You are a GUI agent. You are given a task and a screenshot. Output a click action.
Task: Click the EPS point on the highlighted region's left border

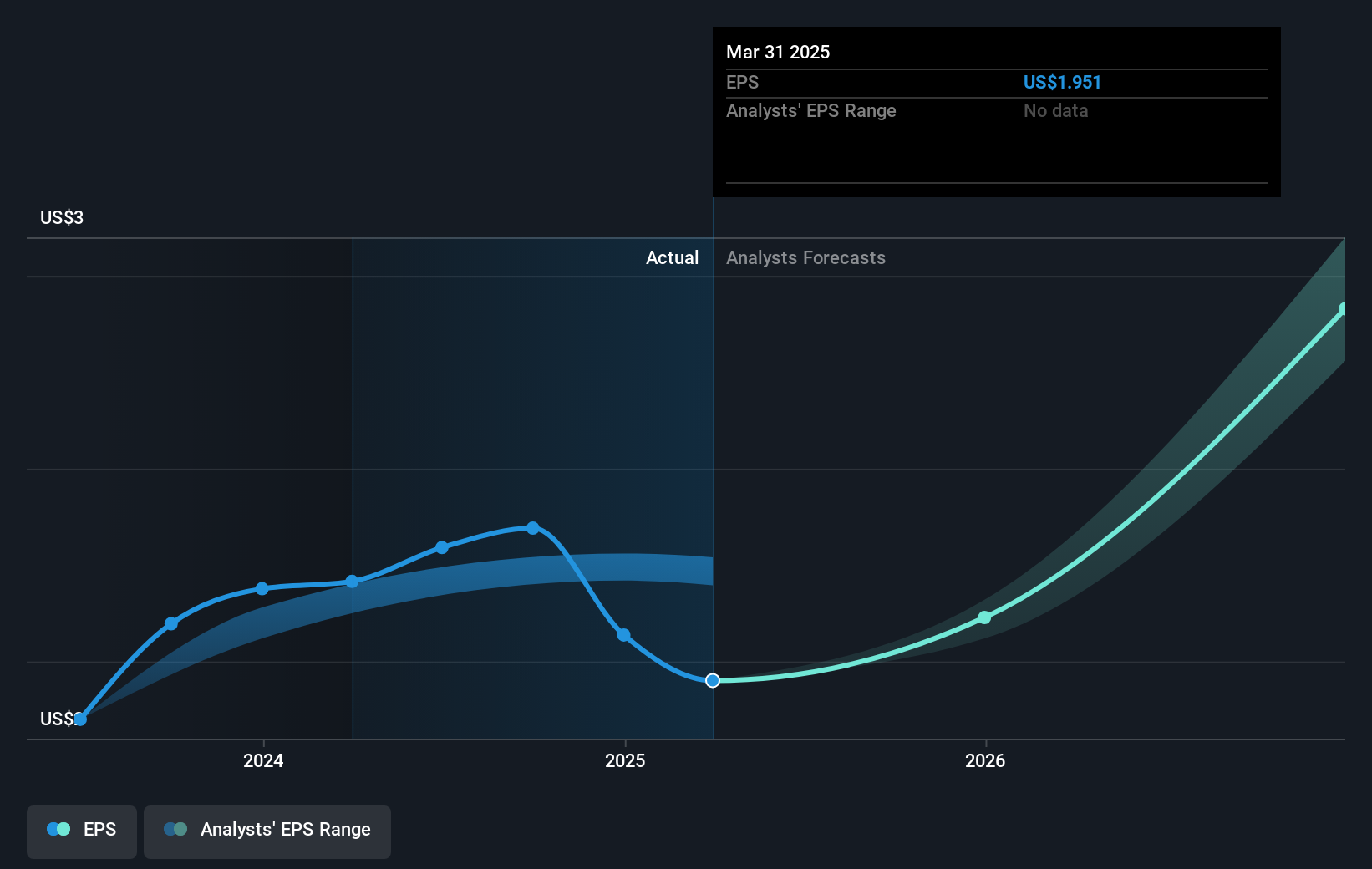(352, 582)
